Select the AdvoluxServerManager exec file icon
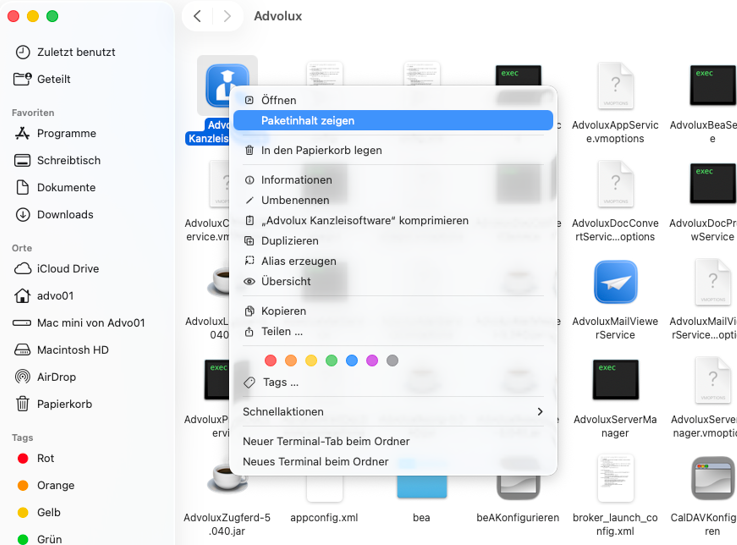This screenshot has height=545, width=737. [x=615, y=381]
